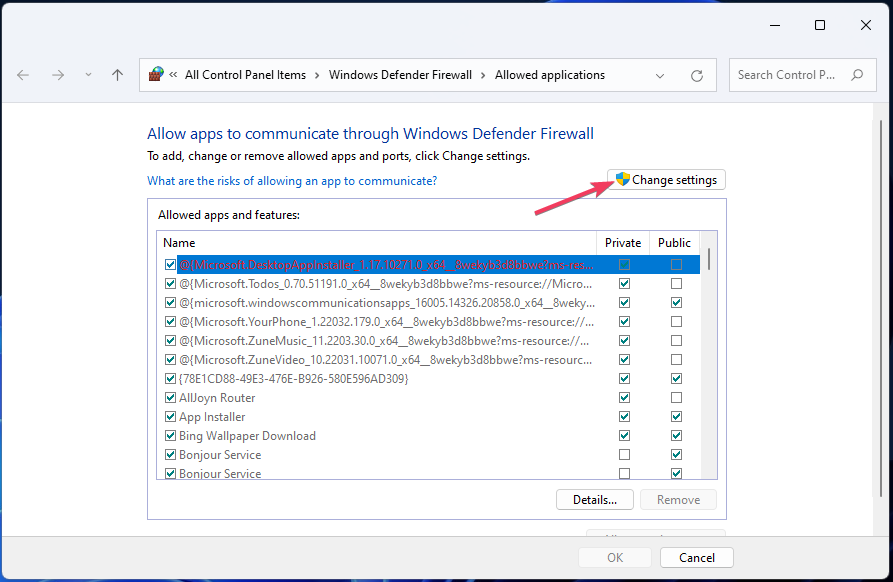The image size is (893, 582).
Task: Toggle the Microsoft.Todos row checkbox
Action: (x=170, y=284)
